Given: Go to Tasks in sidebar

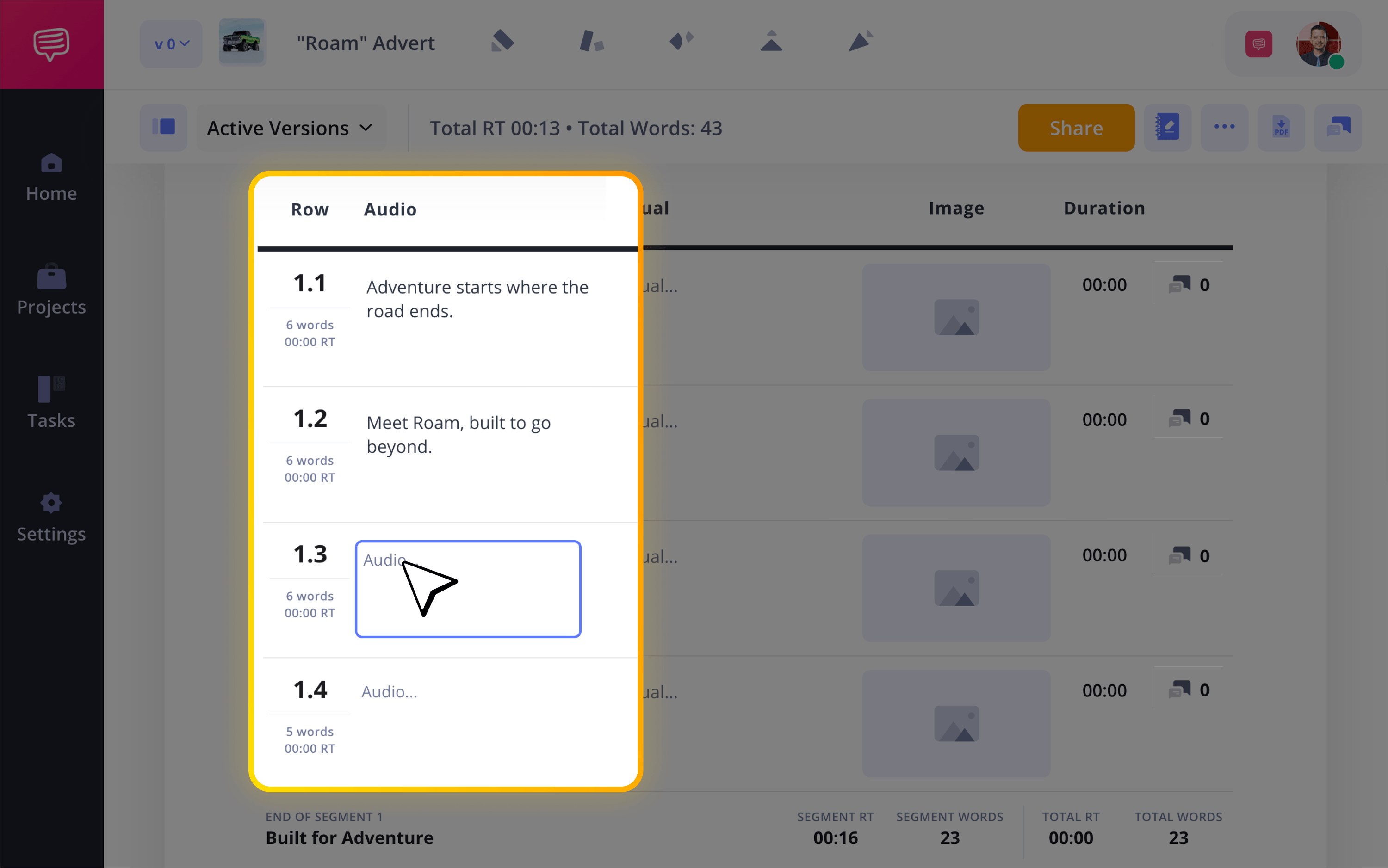Looking at the screenshot, I should click(51, 403).
